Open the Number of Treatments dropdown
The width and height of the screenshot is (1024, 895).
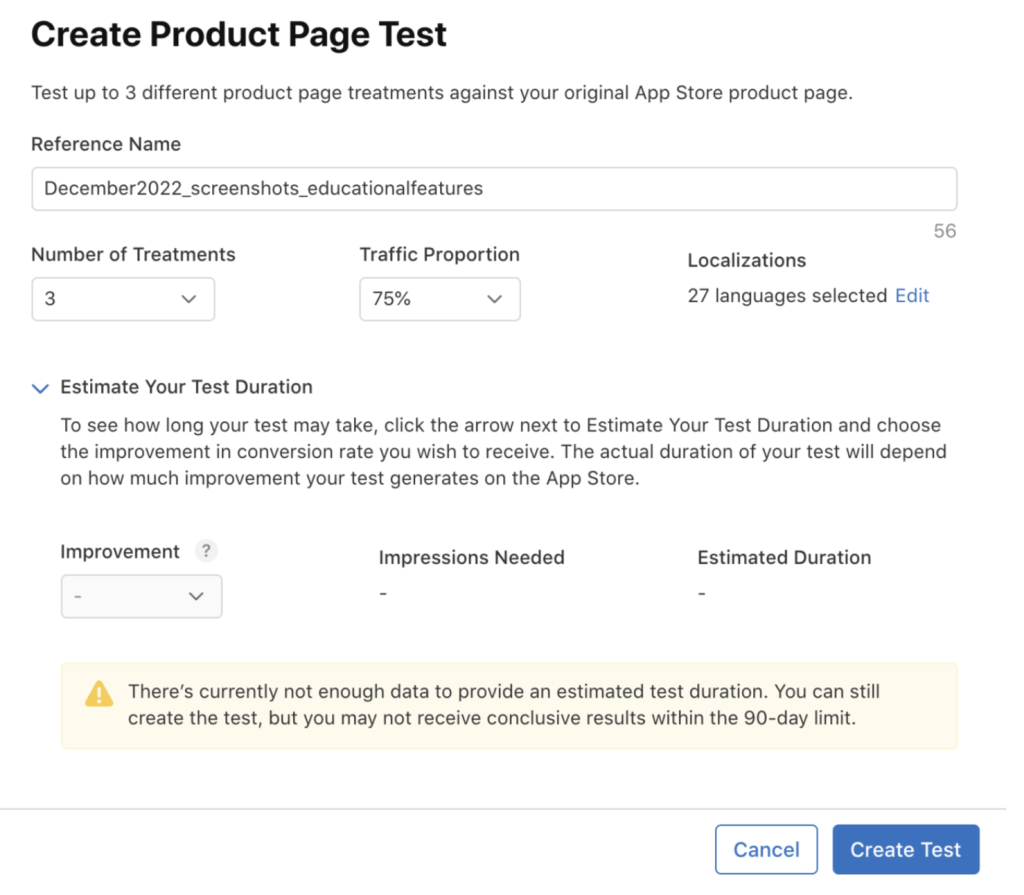click(x=123, y=299)
